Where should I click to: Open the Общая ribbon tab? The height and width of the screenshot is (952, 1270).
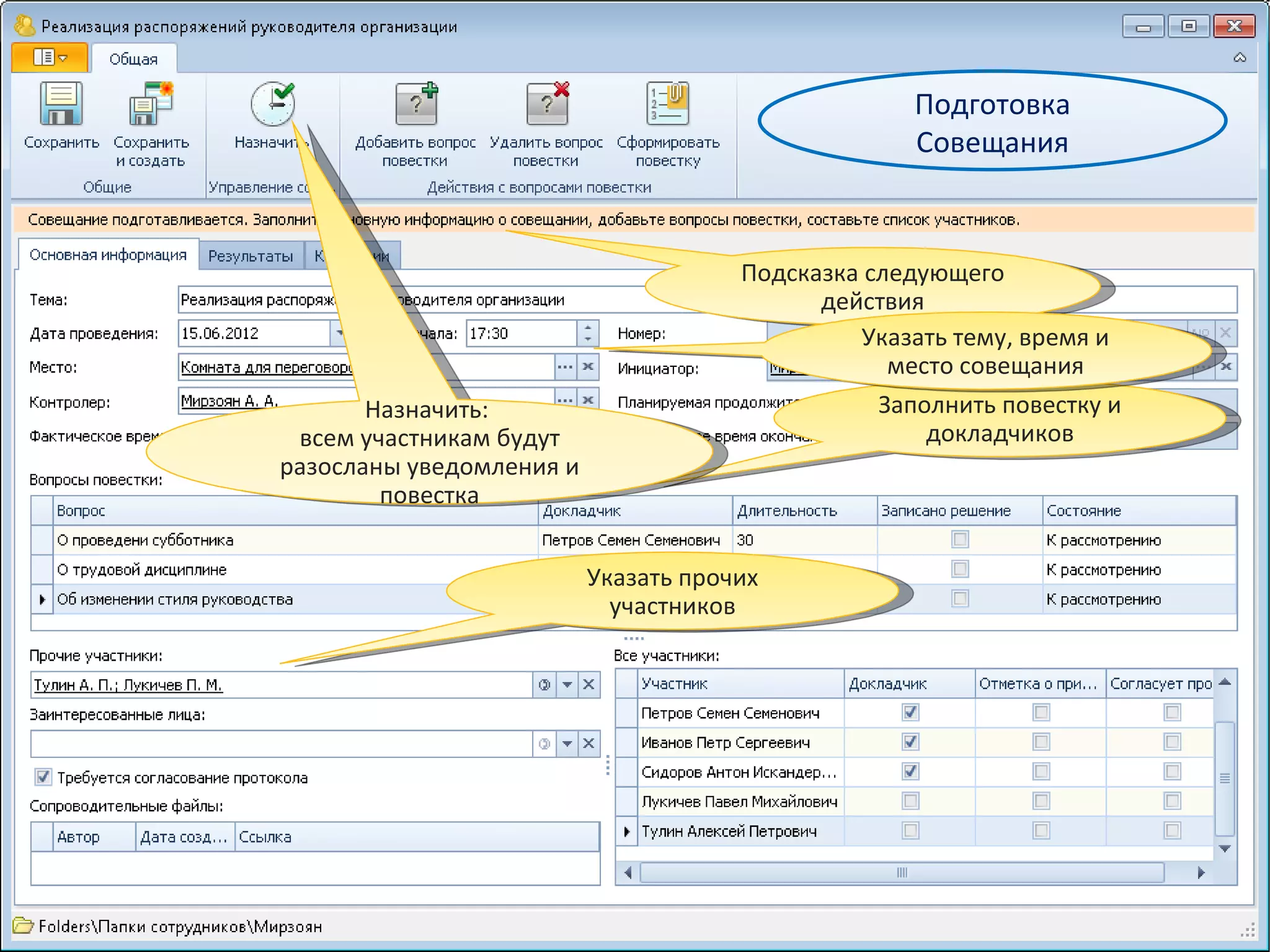[133, 59]
